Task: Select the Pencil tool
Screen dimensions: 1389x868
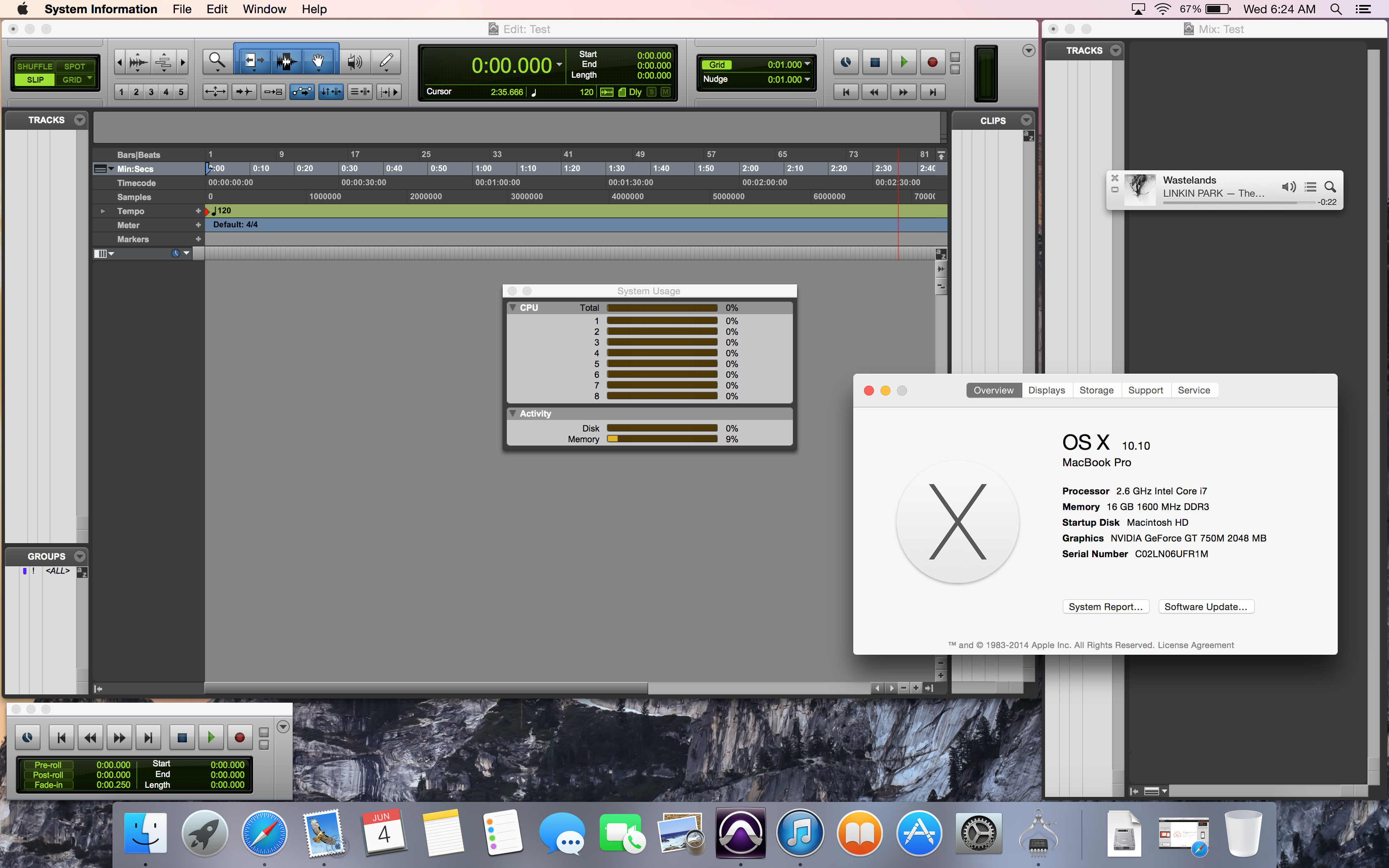Action: click(x=386, y=61)
